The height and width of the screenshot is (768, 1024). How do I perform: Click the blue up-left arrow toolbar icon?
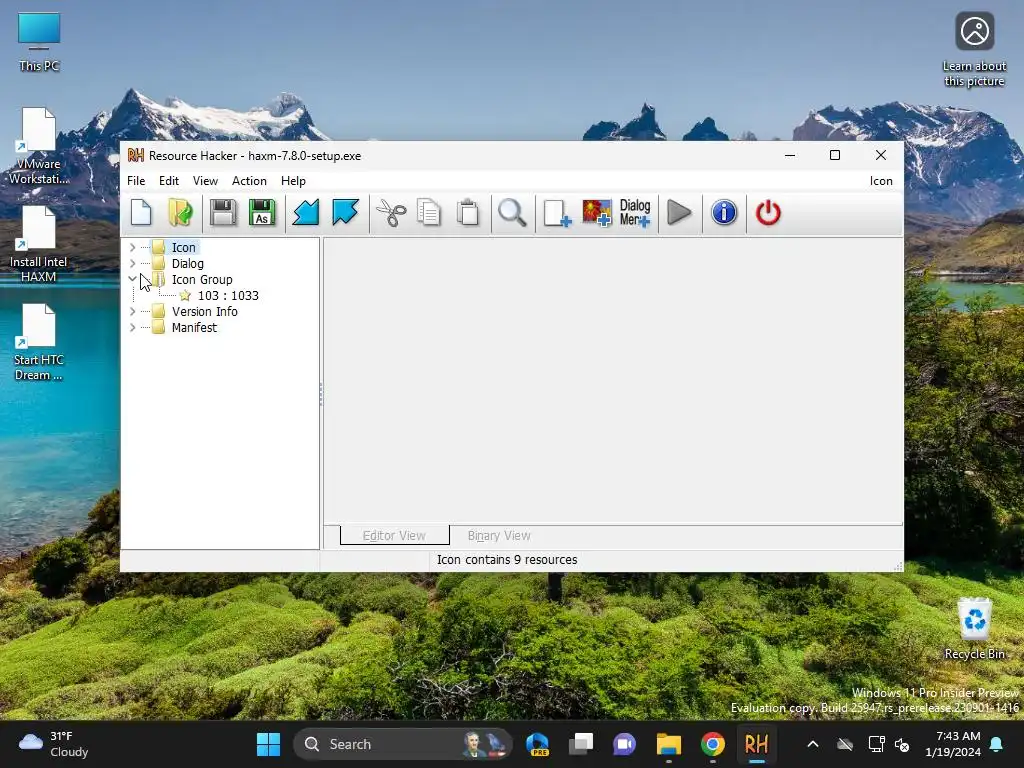345,213
